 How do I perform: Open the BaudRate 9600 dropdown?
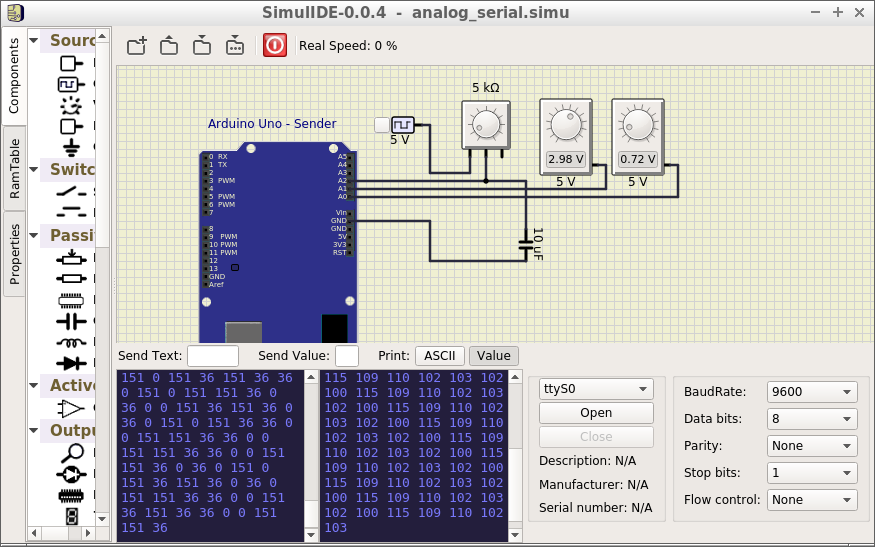(812, 392)
